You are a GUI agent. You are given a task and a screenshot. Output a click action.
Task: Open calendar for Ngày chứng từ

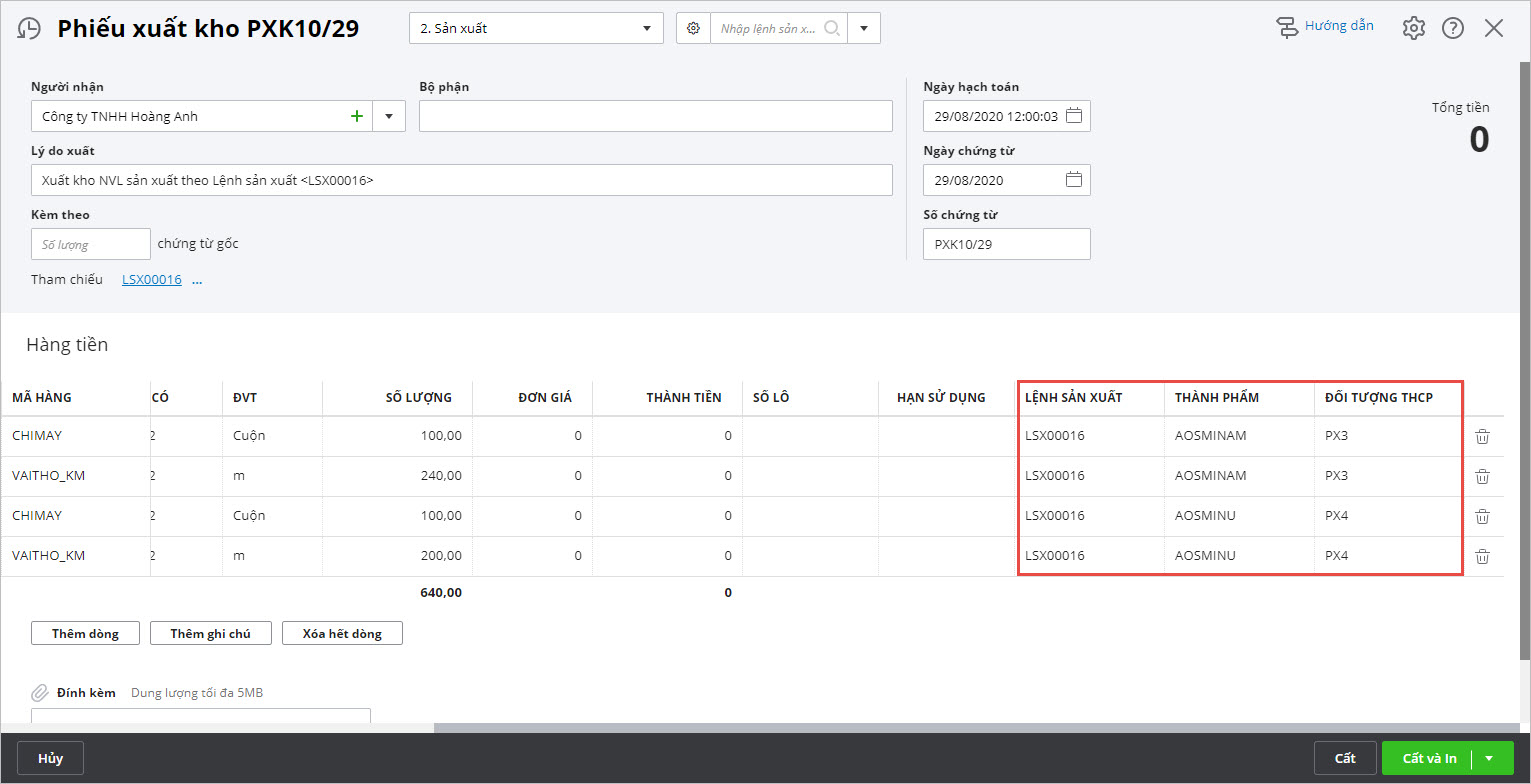tap(1074, 180)
